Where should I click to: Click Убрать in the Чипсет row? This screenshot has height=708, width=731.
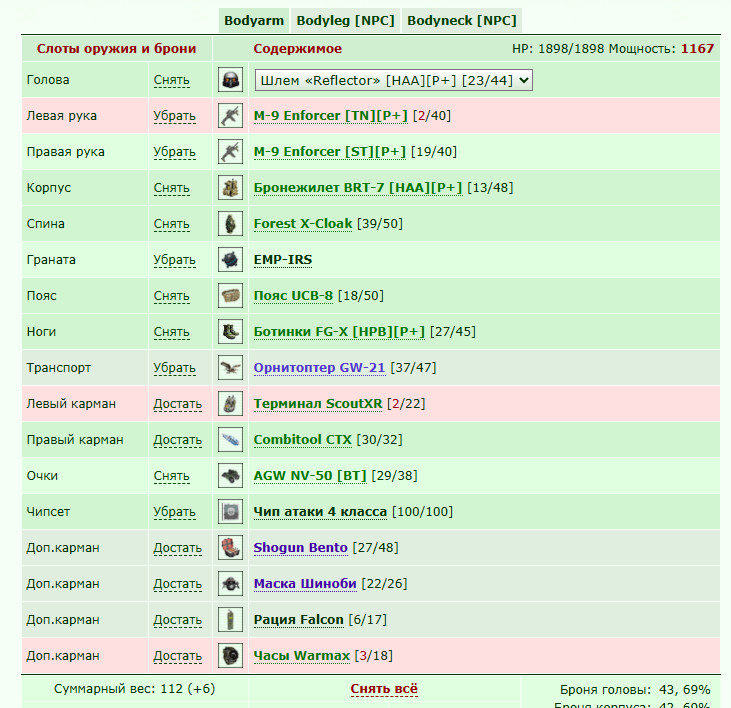point(174,512)
